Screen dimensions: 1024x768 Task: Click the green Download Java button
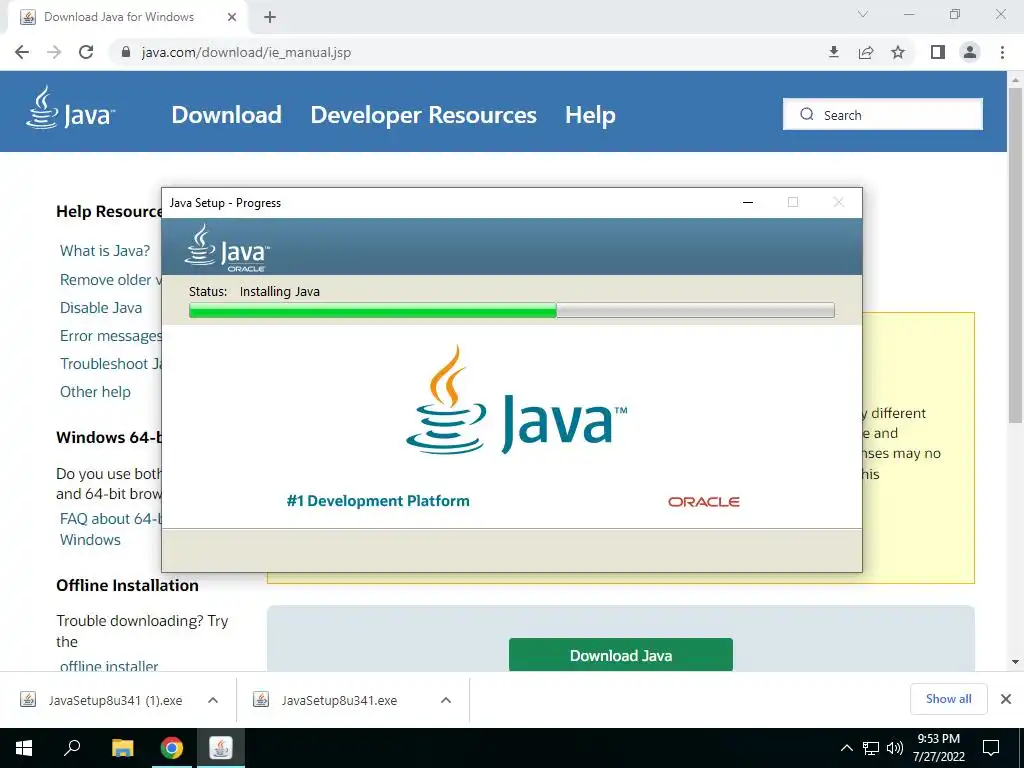pyautogui.click(x=620, y=655)
